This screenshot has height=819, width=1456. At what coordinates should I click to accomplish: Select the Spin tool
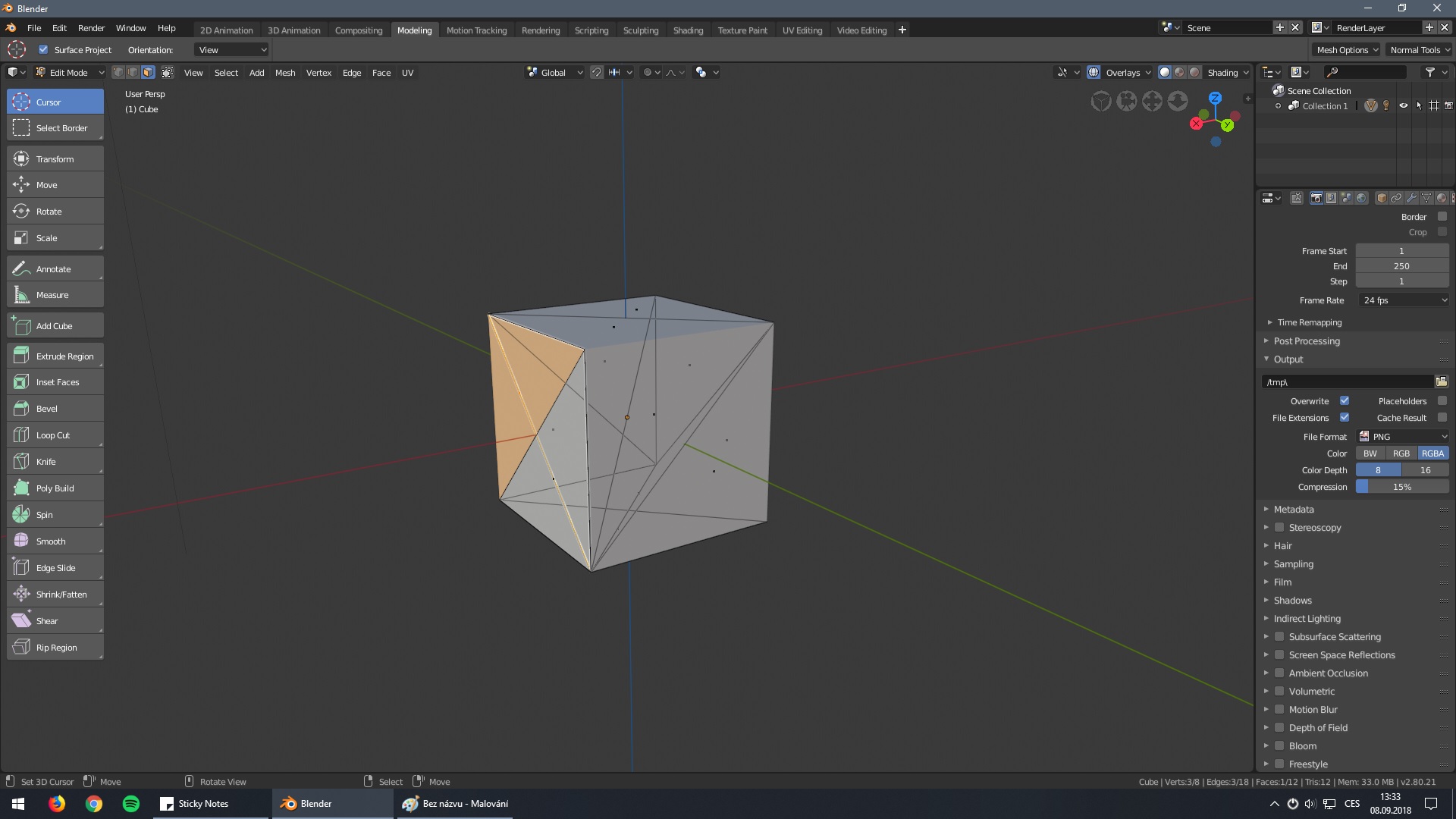[55, 515]
